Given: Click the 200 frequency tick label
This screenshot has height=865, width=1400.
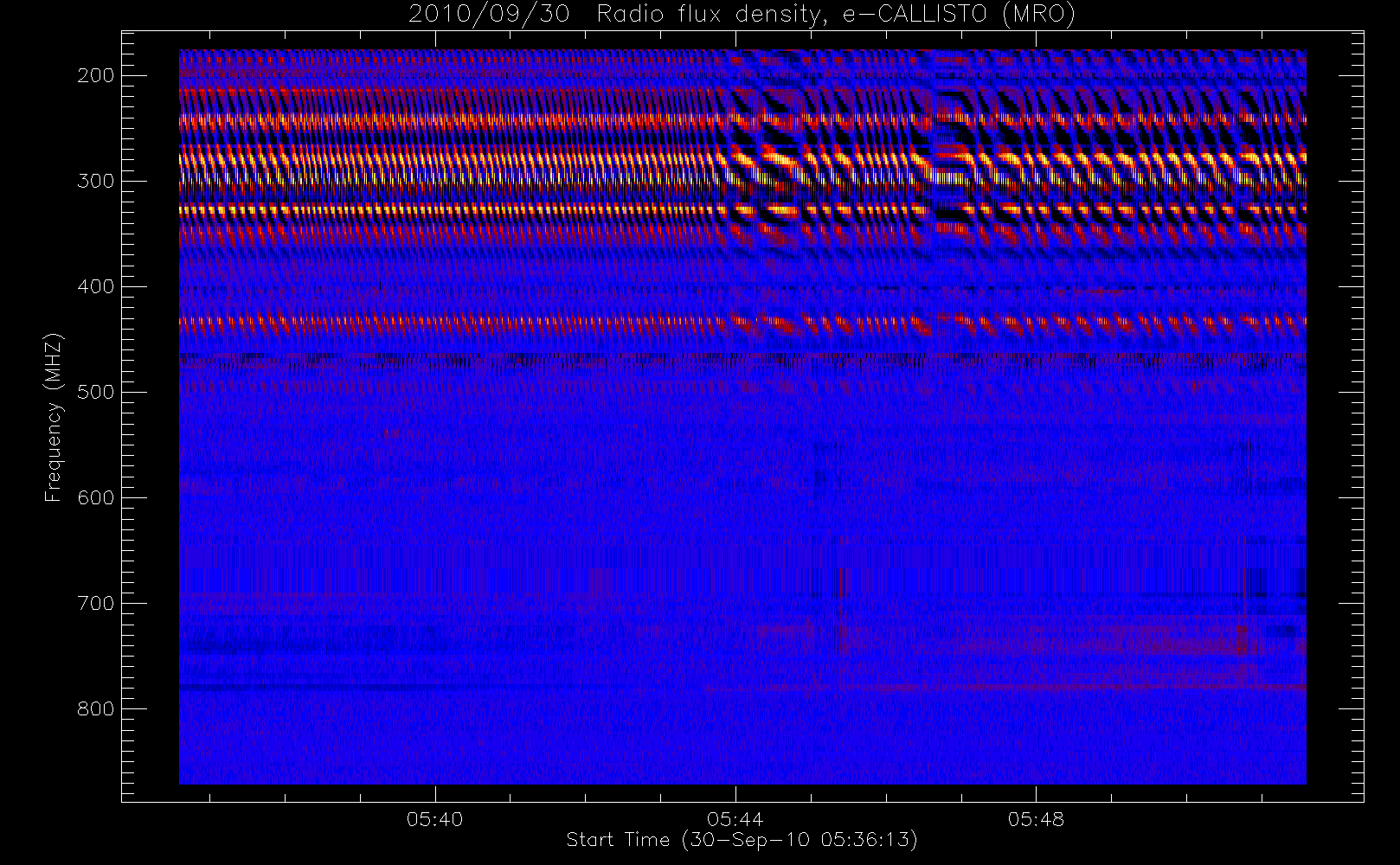Looking at the screenshot, I should [96, 75].
